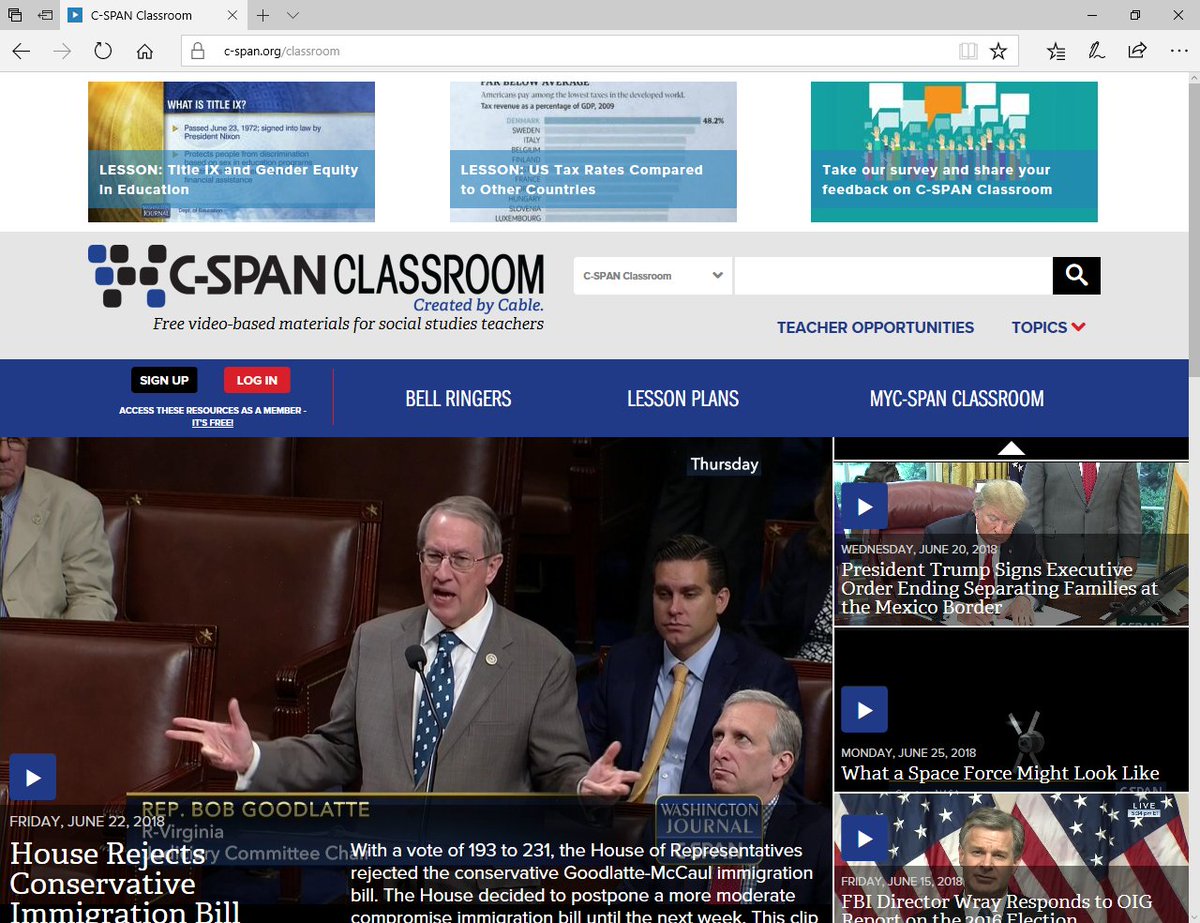The image size is (1200, 923).
Task: Show tab previews chevron
Action: coord(292,16)
